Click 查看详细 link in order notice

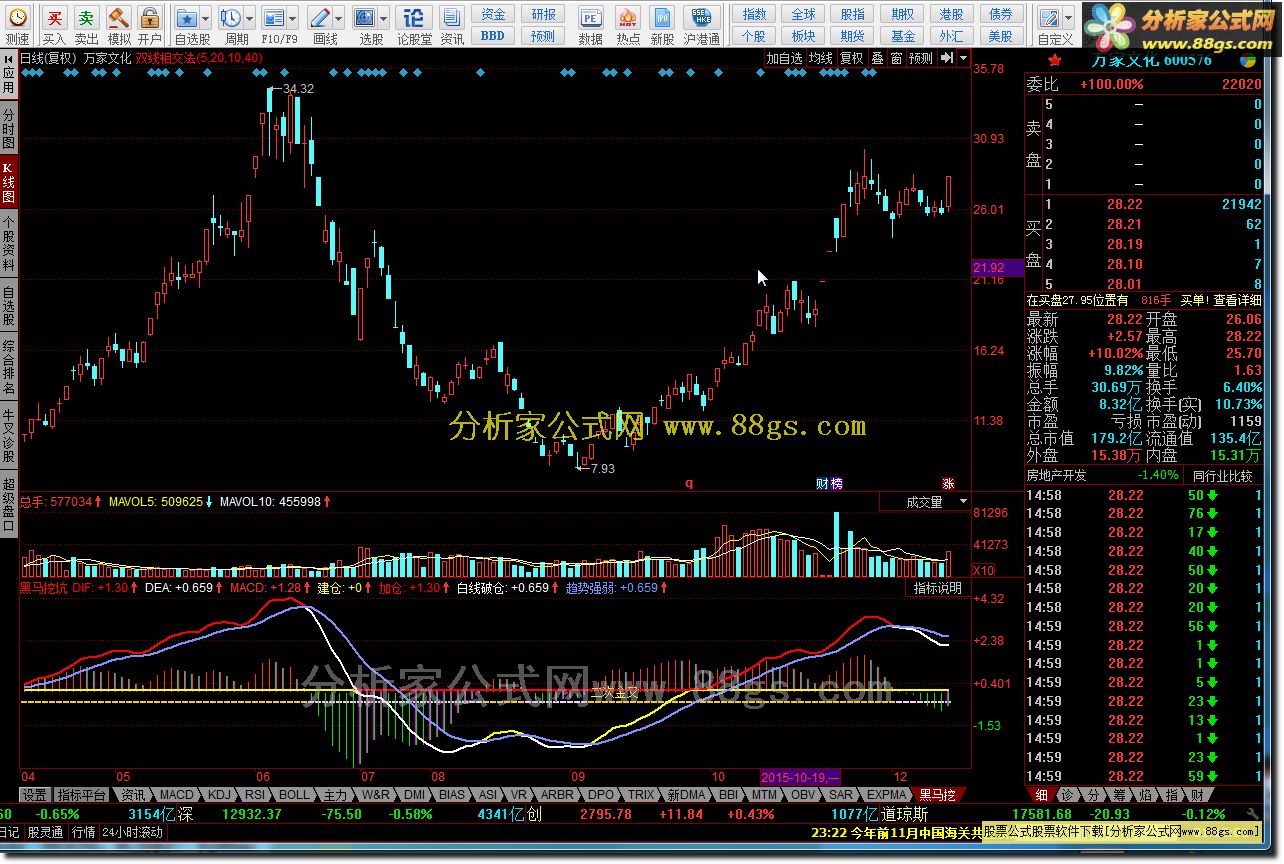click(x=1236, y=300)
